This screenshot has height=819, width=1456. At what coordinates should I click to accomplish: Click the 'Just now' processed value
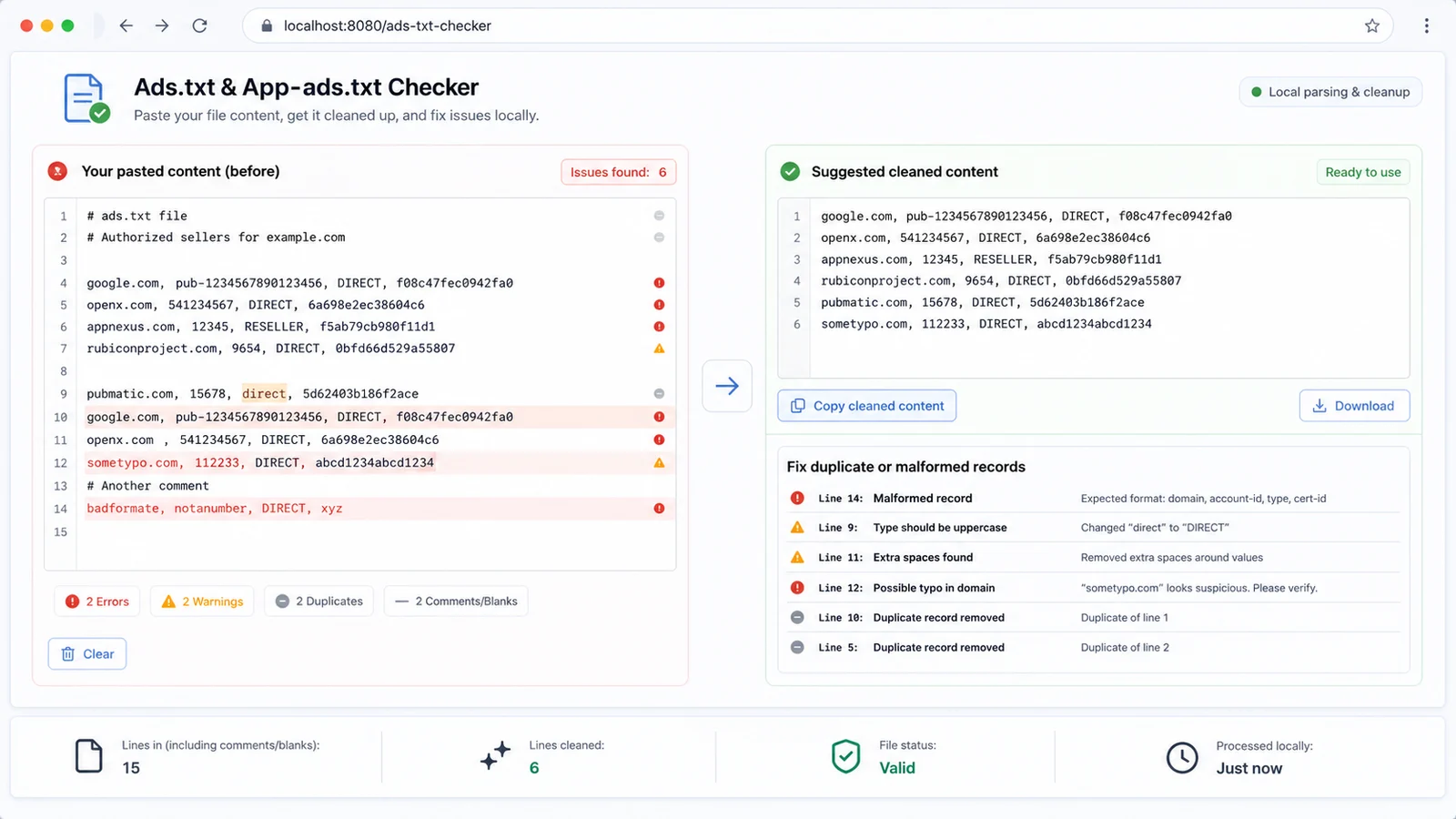tap(1249, 769)
